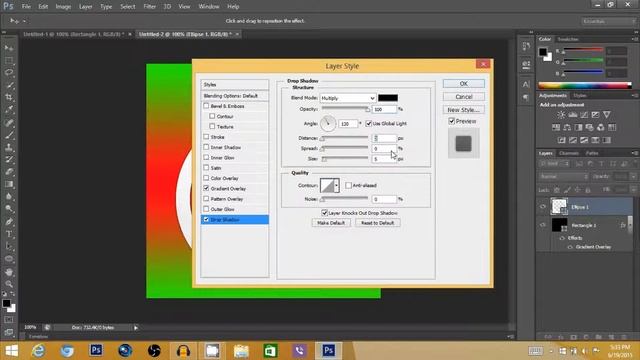Toggle the Preview checkbox
The height and width of the screenshot is (360, 640).
click(451, 121)
